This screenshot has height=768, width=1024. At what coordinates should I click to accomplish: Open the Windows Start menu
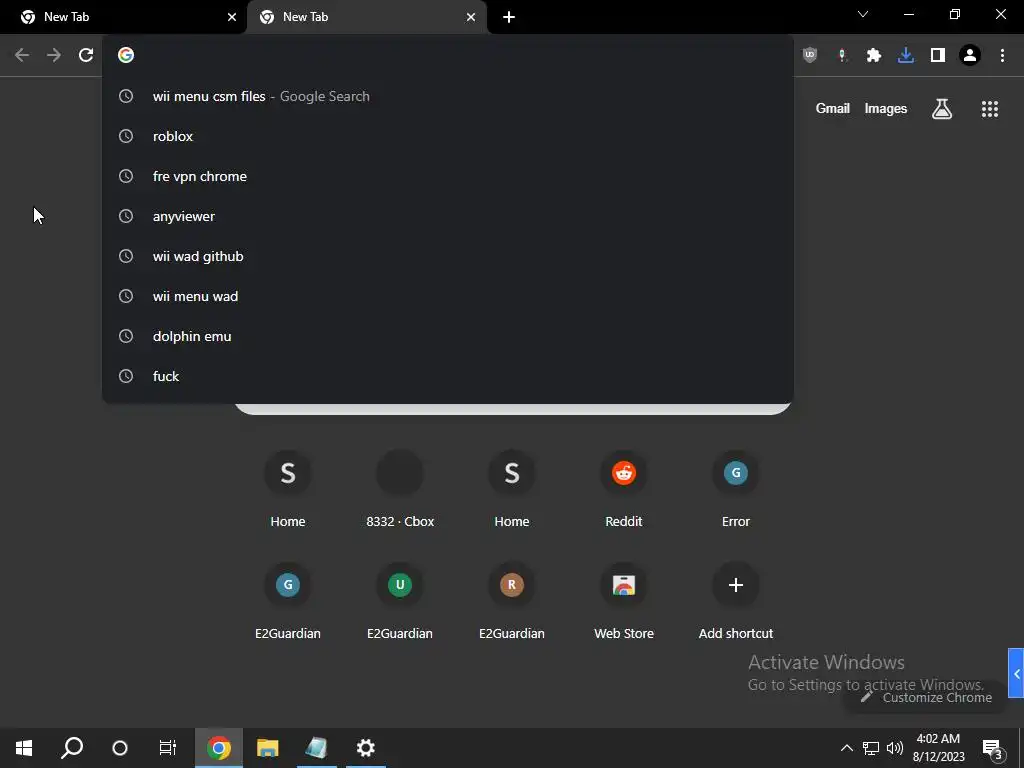pyautogui.click(x=24, y=748)
